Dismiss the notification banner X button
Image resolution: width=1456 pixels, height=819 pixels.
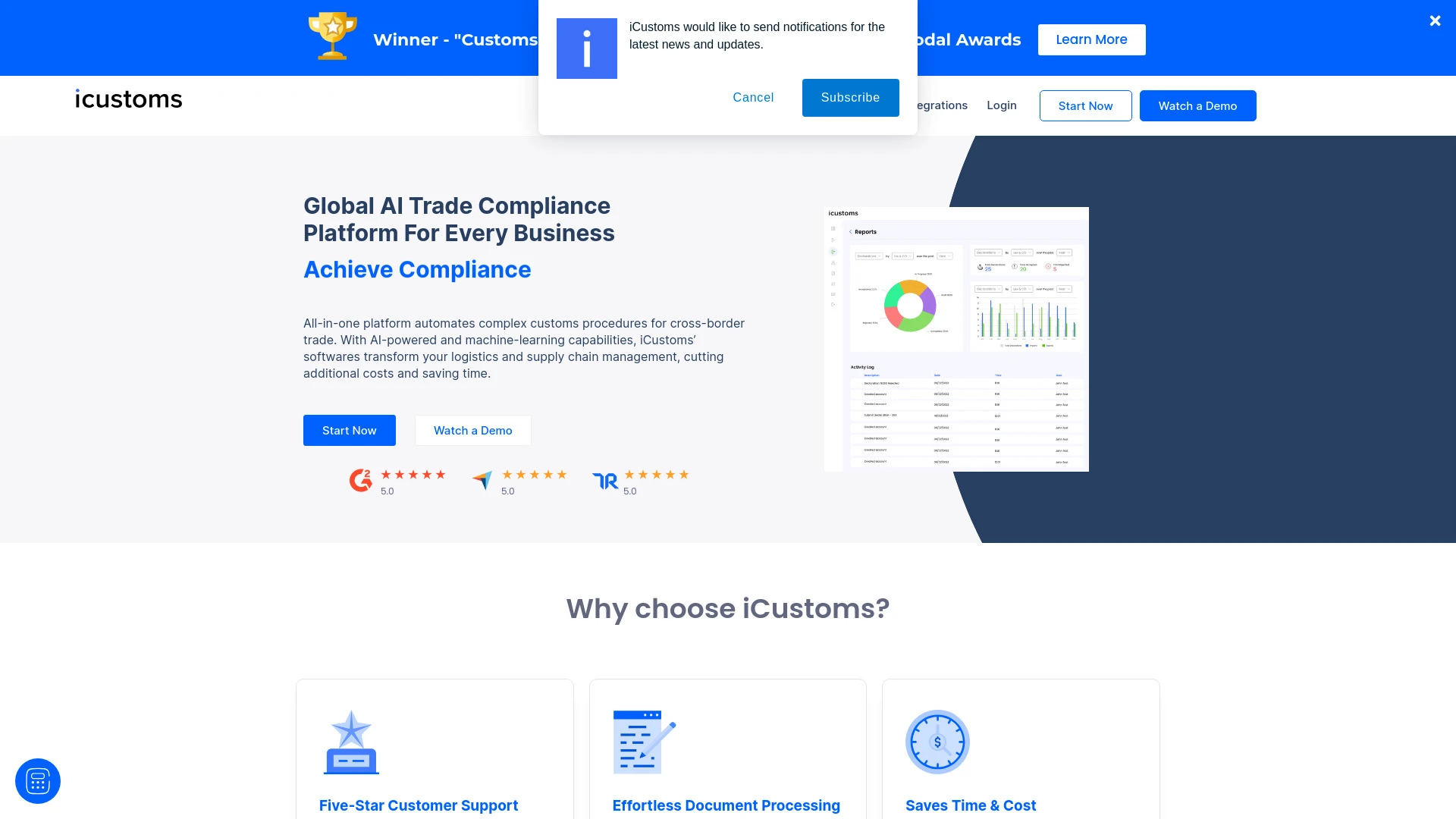(1435, 20)
